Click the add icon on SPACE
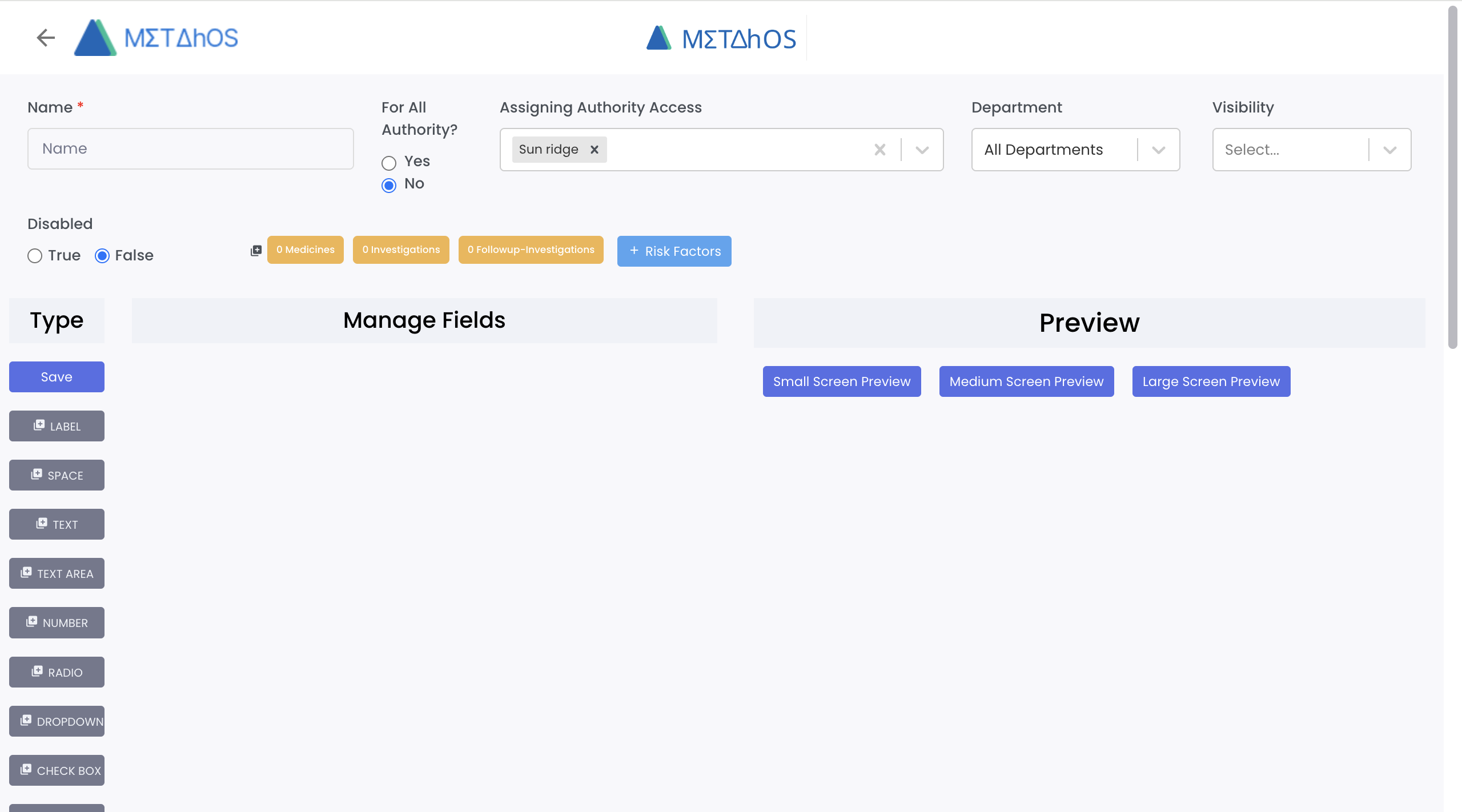Viewport: 1462px width, 812px height. [x=37, y=475]
